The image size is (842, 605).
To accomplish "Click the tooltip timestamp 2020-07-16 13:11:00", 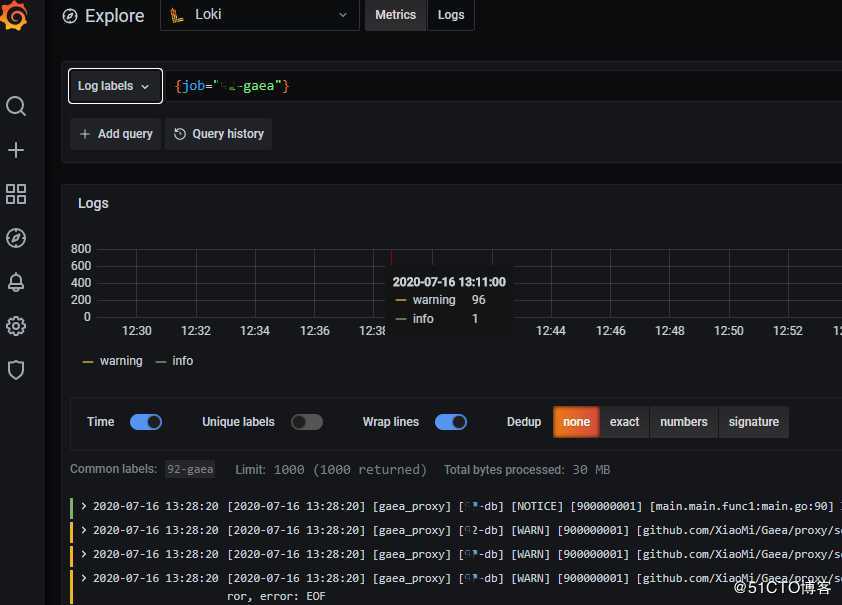I will pyautogui.click(x=449, y=282).
